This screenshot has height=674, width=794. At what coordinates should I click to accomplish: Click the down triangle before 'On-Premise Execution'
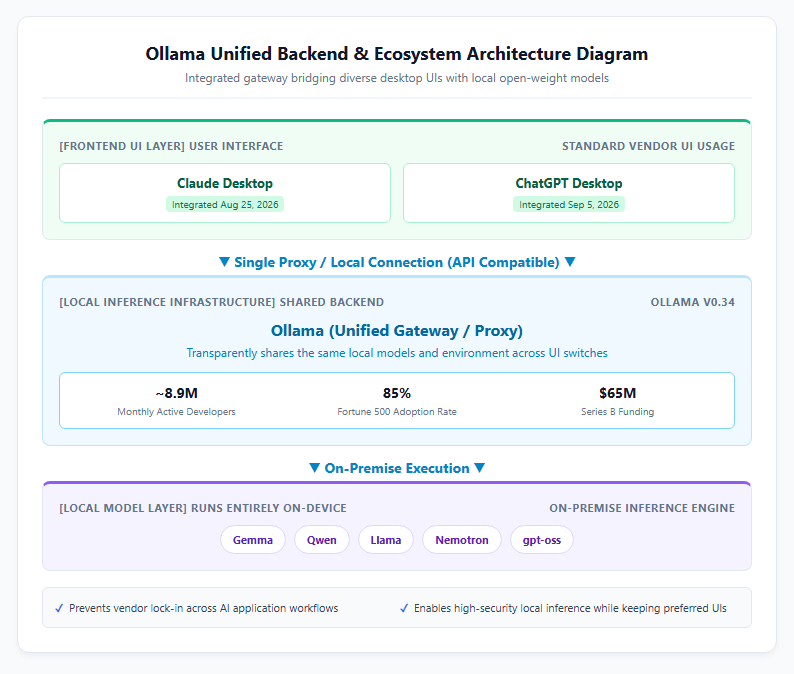coord(314,468)
